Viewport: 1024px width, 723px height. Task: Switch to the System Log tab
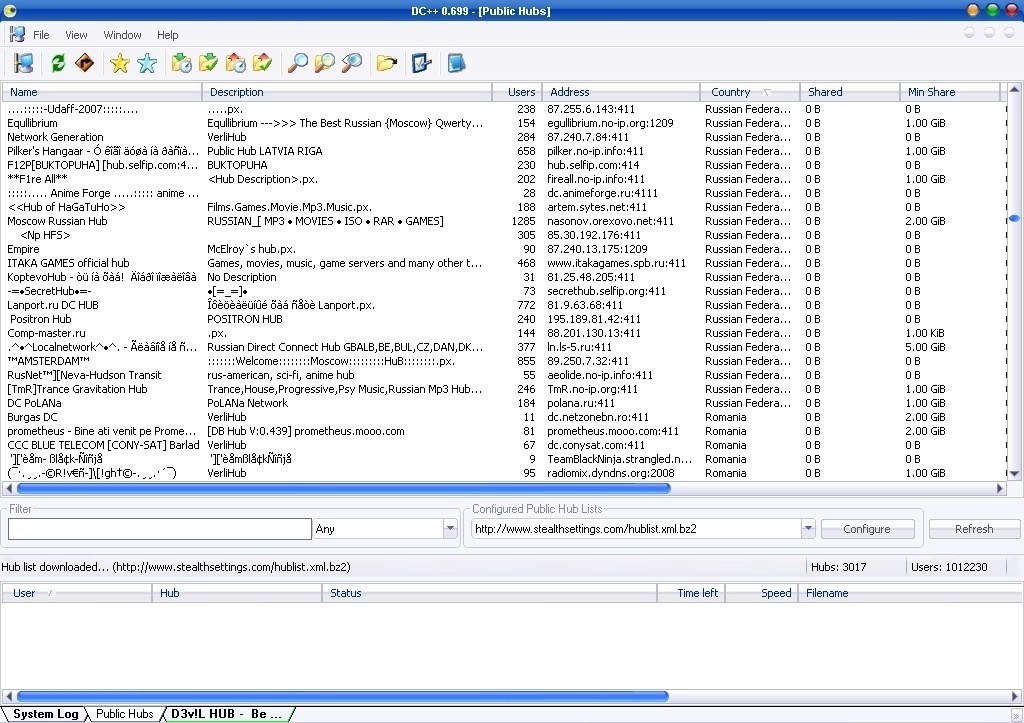[45, 714]
